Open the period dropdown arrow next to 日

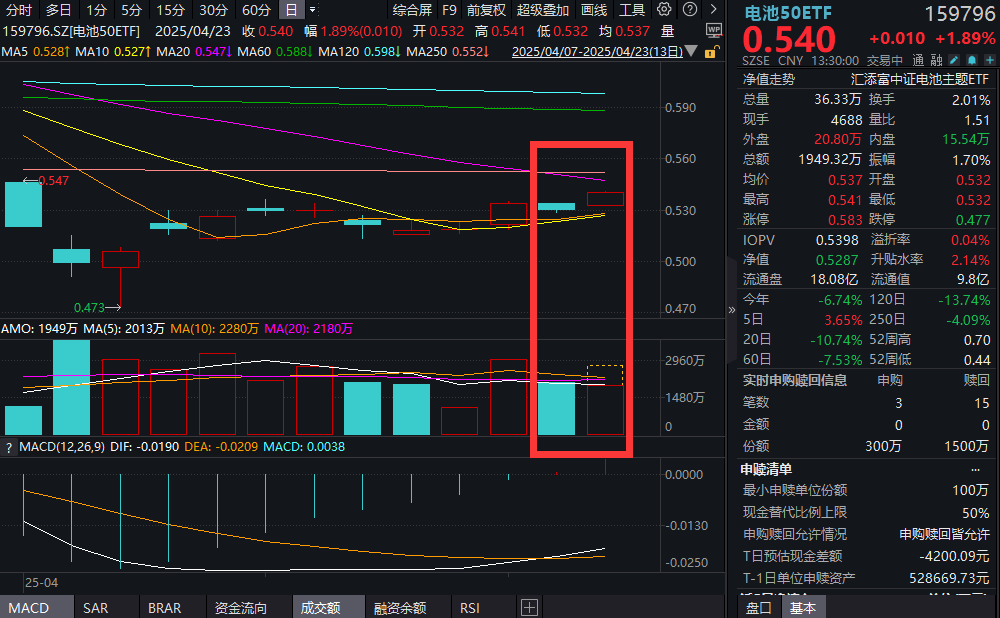coord(312,10)
